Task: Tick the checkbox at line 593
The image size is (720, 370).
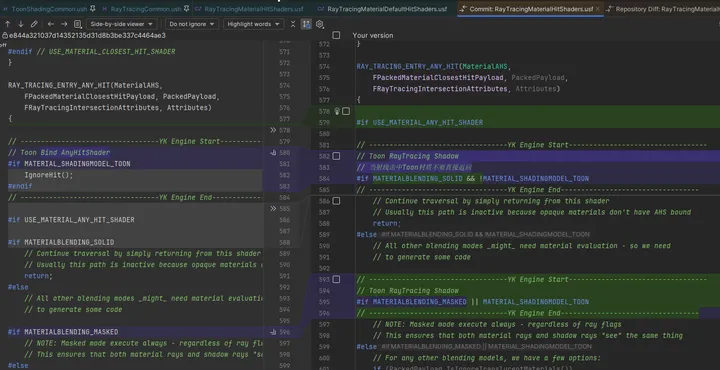Action: pyautogui.click(x=336, y=279)
